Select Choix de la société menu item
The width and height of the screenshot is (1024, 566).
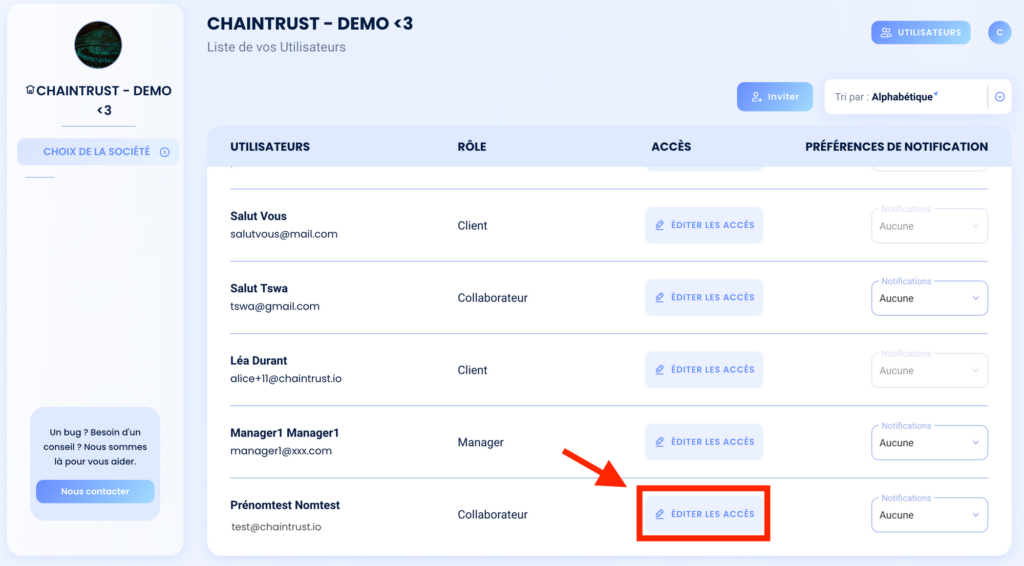click(98, 152)
